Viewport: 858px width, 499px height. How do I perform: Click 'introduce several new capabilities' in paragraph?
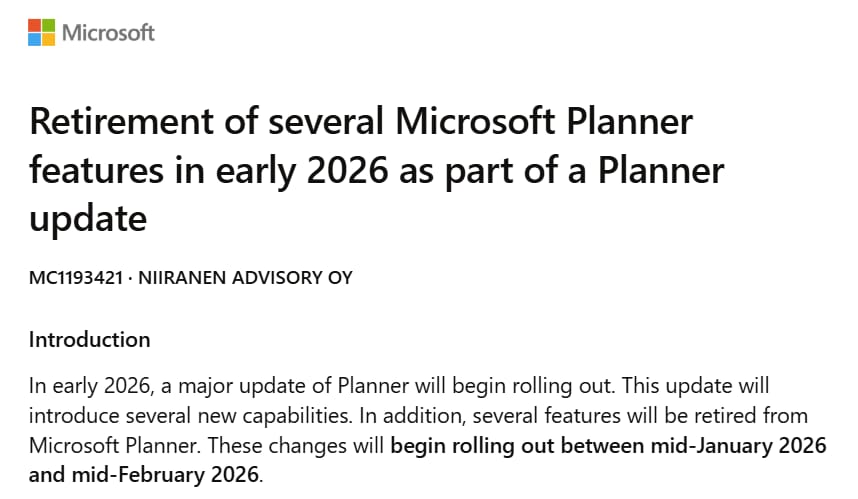pyautogui.click(x=190, y=416)
